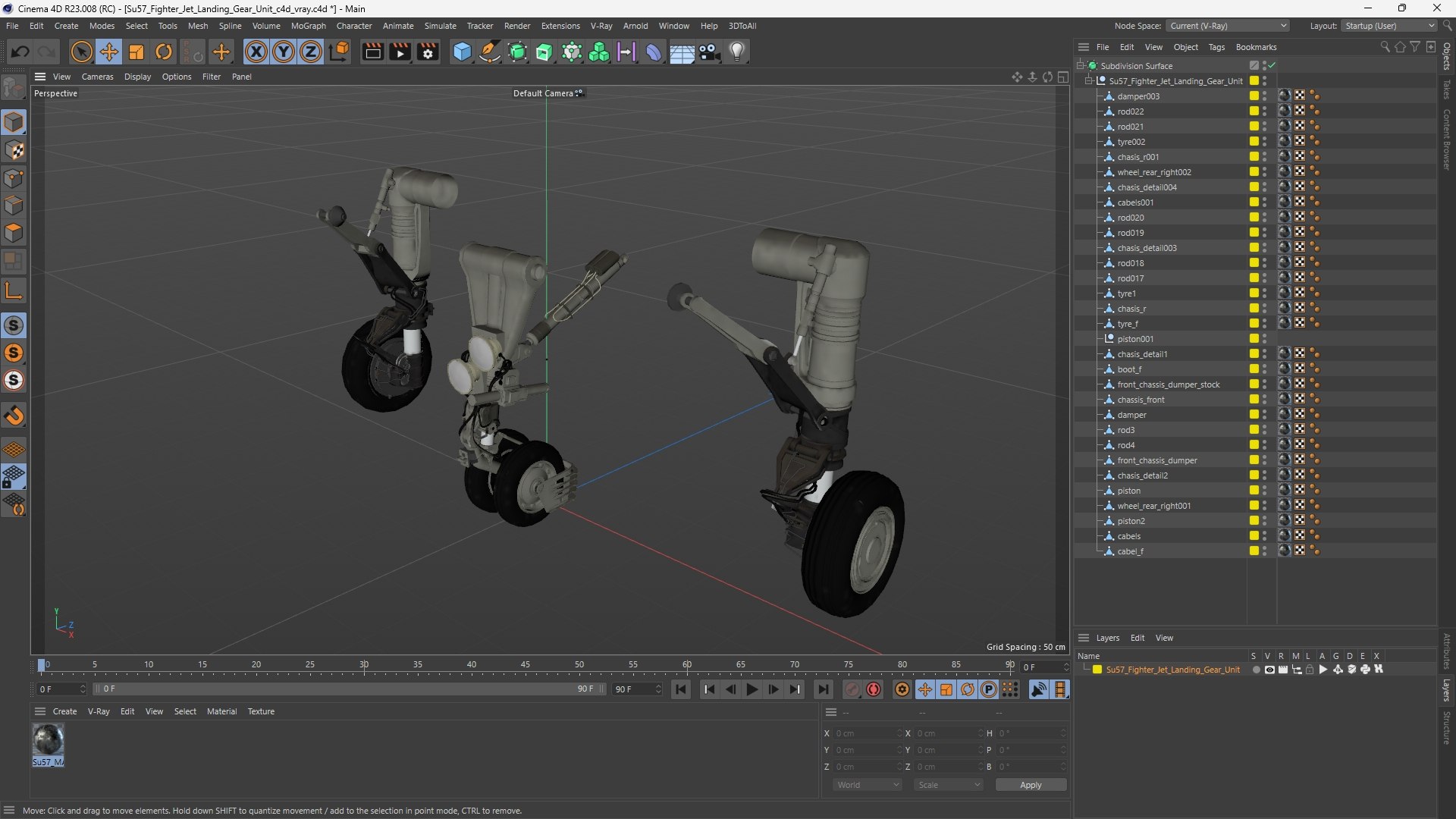The height and width of the screenshot is (819, 1456).
Task: Open viewport Cameras menu
Action: tap(97, 77)
